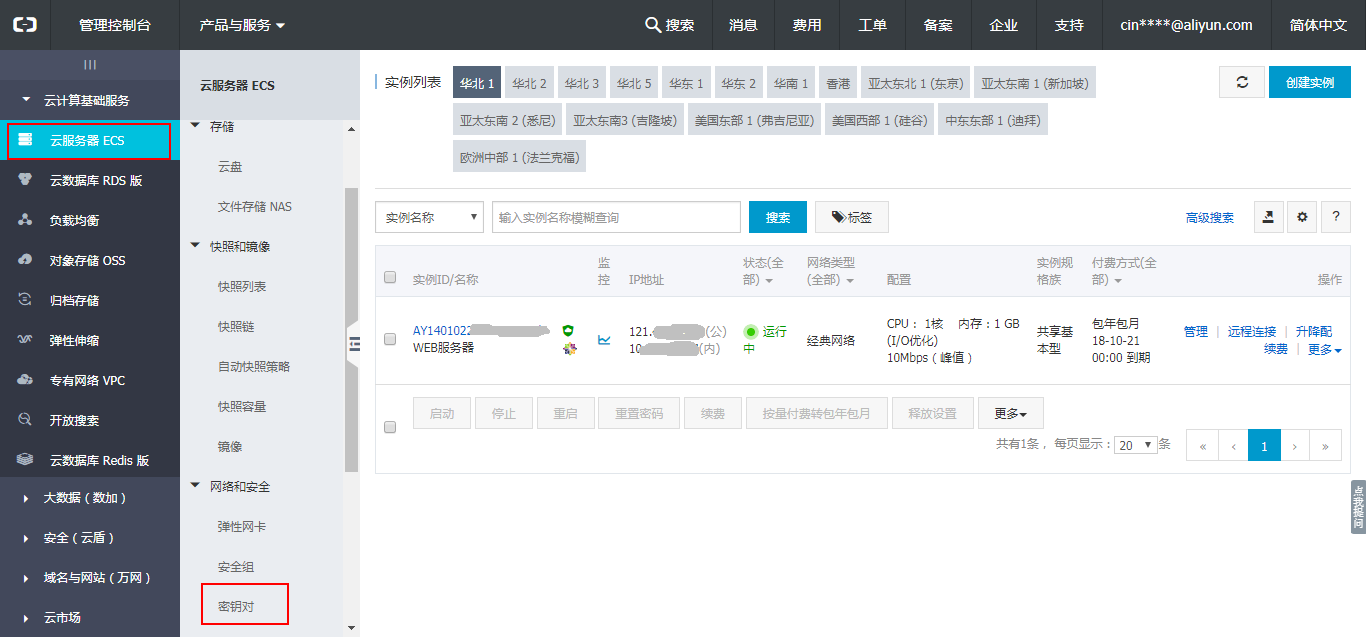Open the bottom 更多 batch dropdown
Image resolution: width=1366 pixels, height=637 pixels.
[1011, 413]
